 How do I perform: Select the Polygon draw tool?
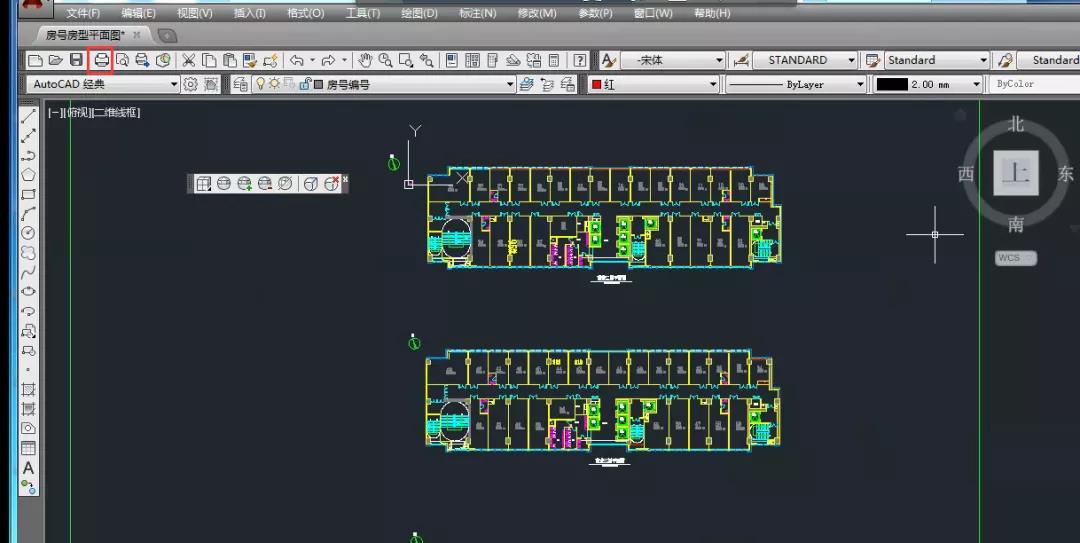[29, 174]
